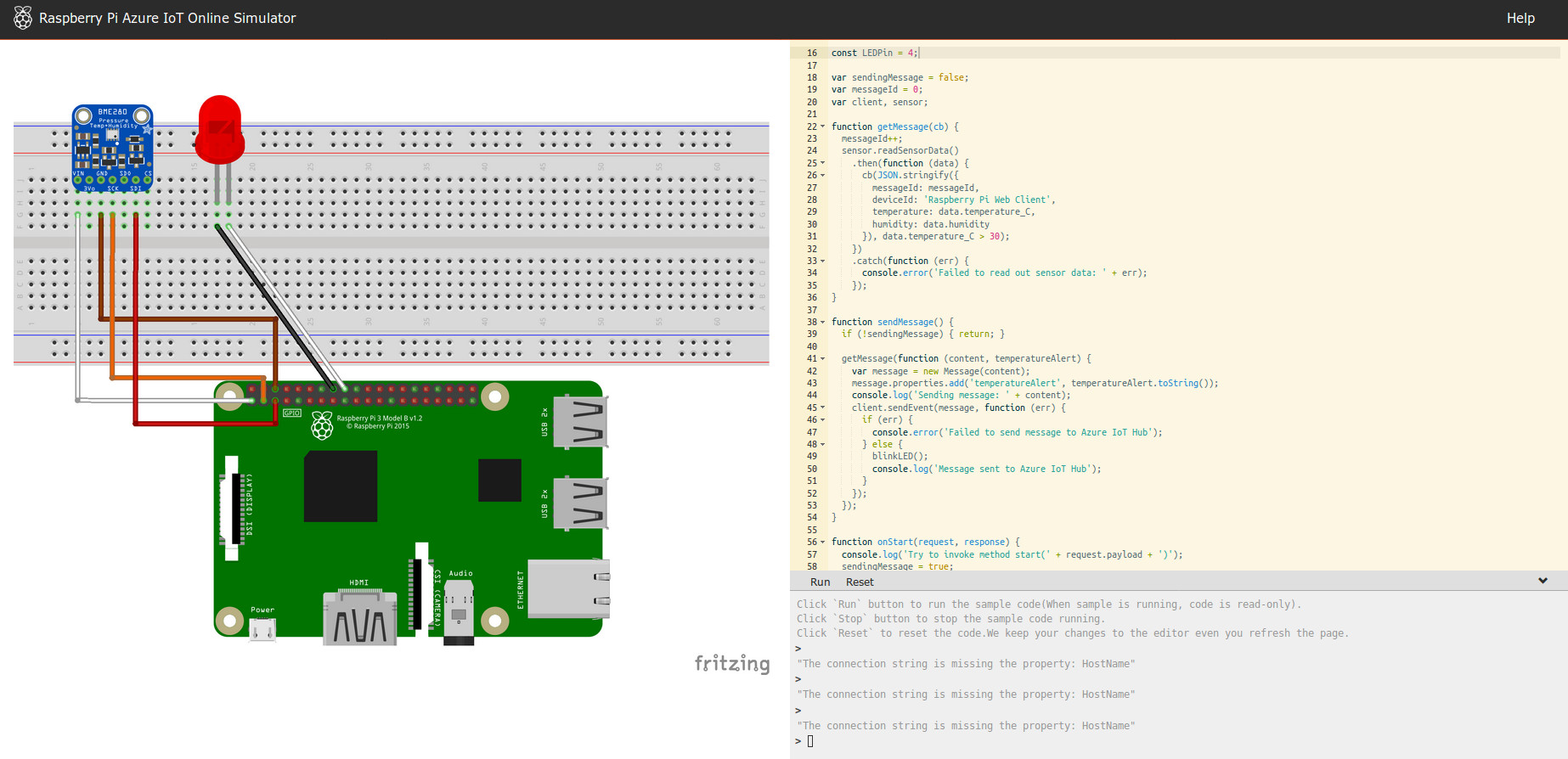This screenshot has width=1568, height=759.
Task: Click "deviceId: 'Raspberry Pi Web Client'" line
Action: [x=963, y=200]
